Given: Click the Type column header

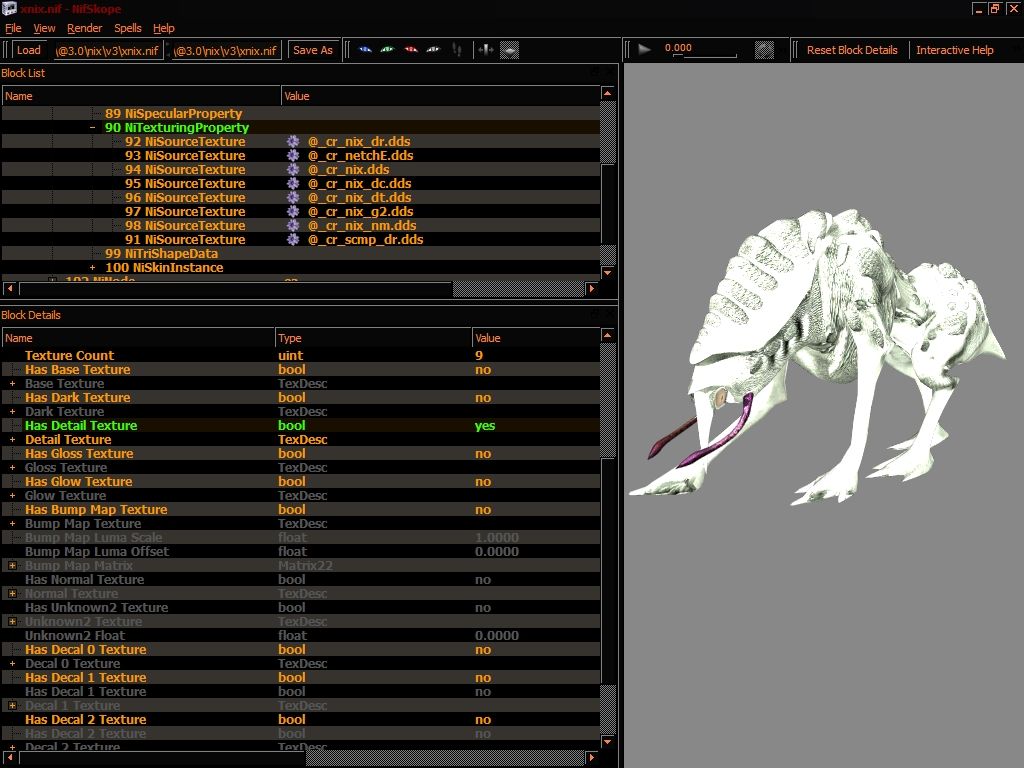Looking at the screenshot, I should pos(373,338).
